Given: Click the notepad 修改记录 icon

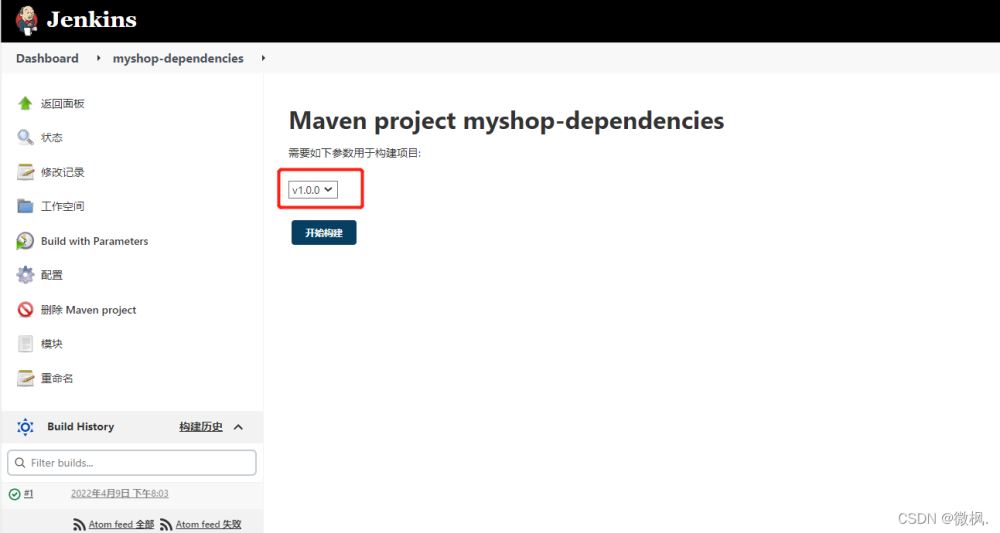Looking at the screenshot, I should click(25, 172).
